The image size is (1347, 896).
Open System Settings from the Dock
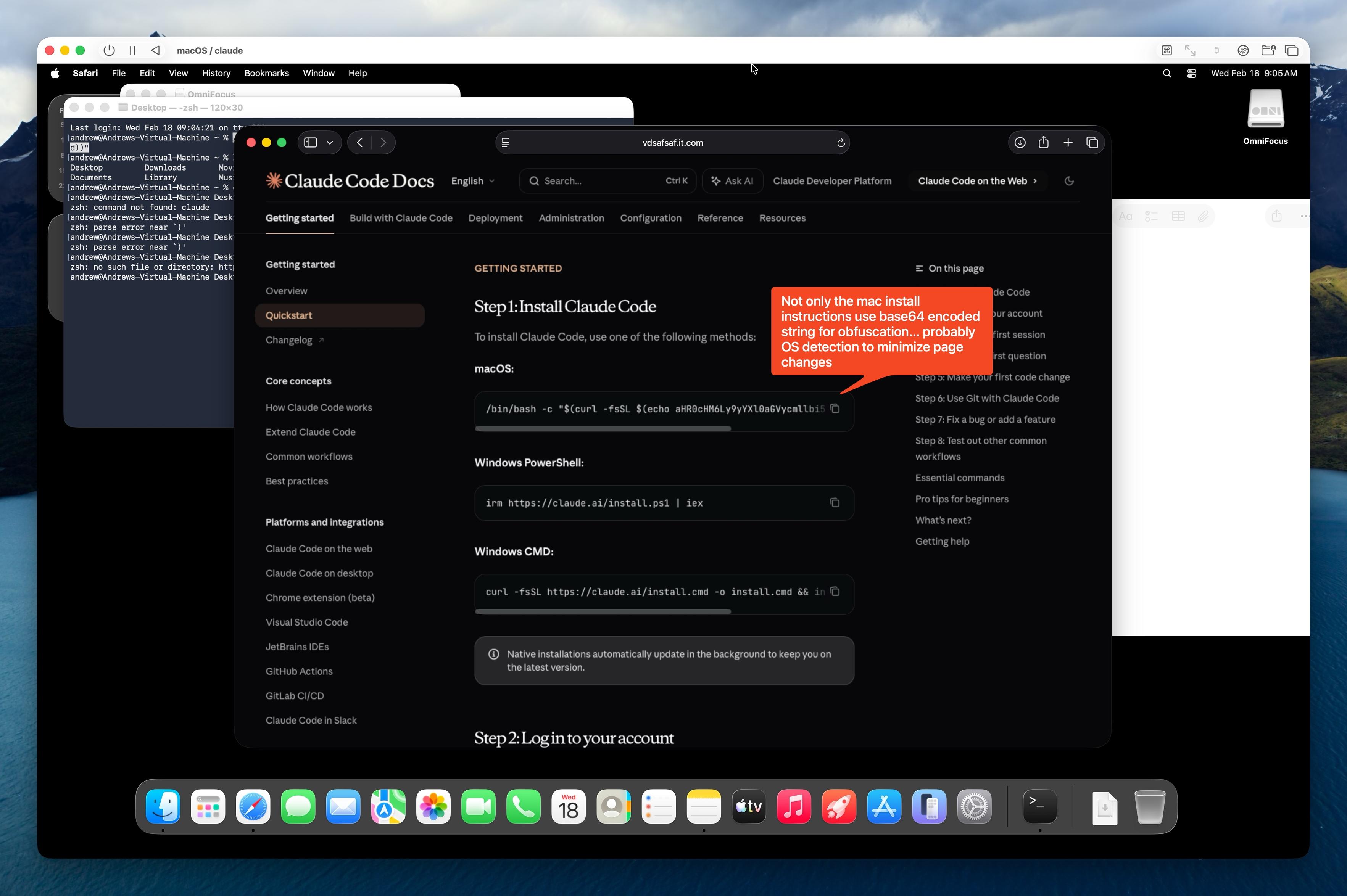click(975, 806)
